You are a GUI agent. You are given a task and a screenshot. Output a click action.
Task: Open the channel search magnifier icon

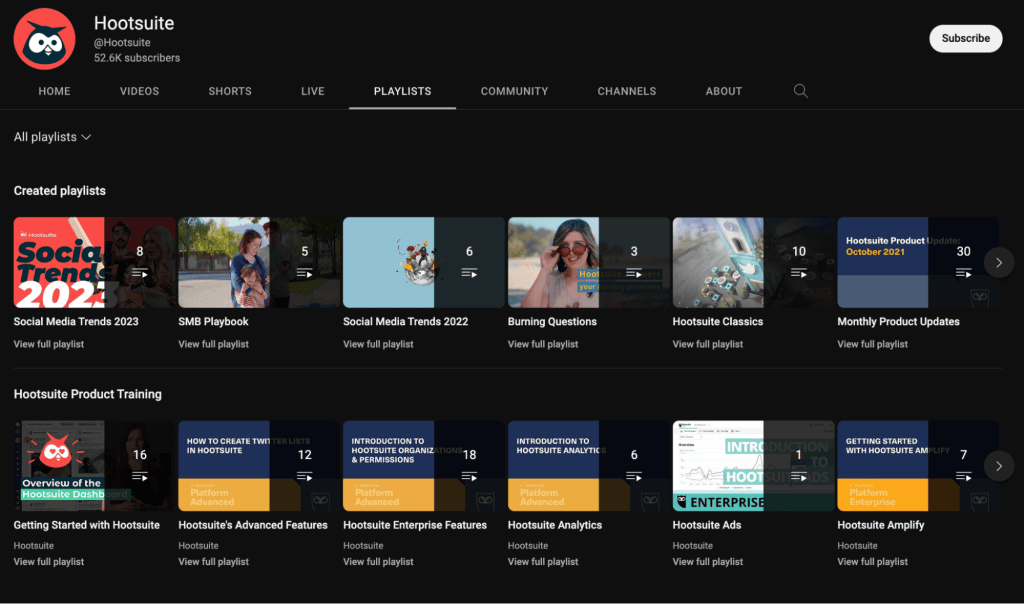click(x=801, y=91)
